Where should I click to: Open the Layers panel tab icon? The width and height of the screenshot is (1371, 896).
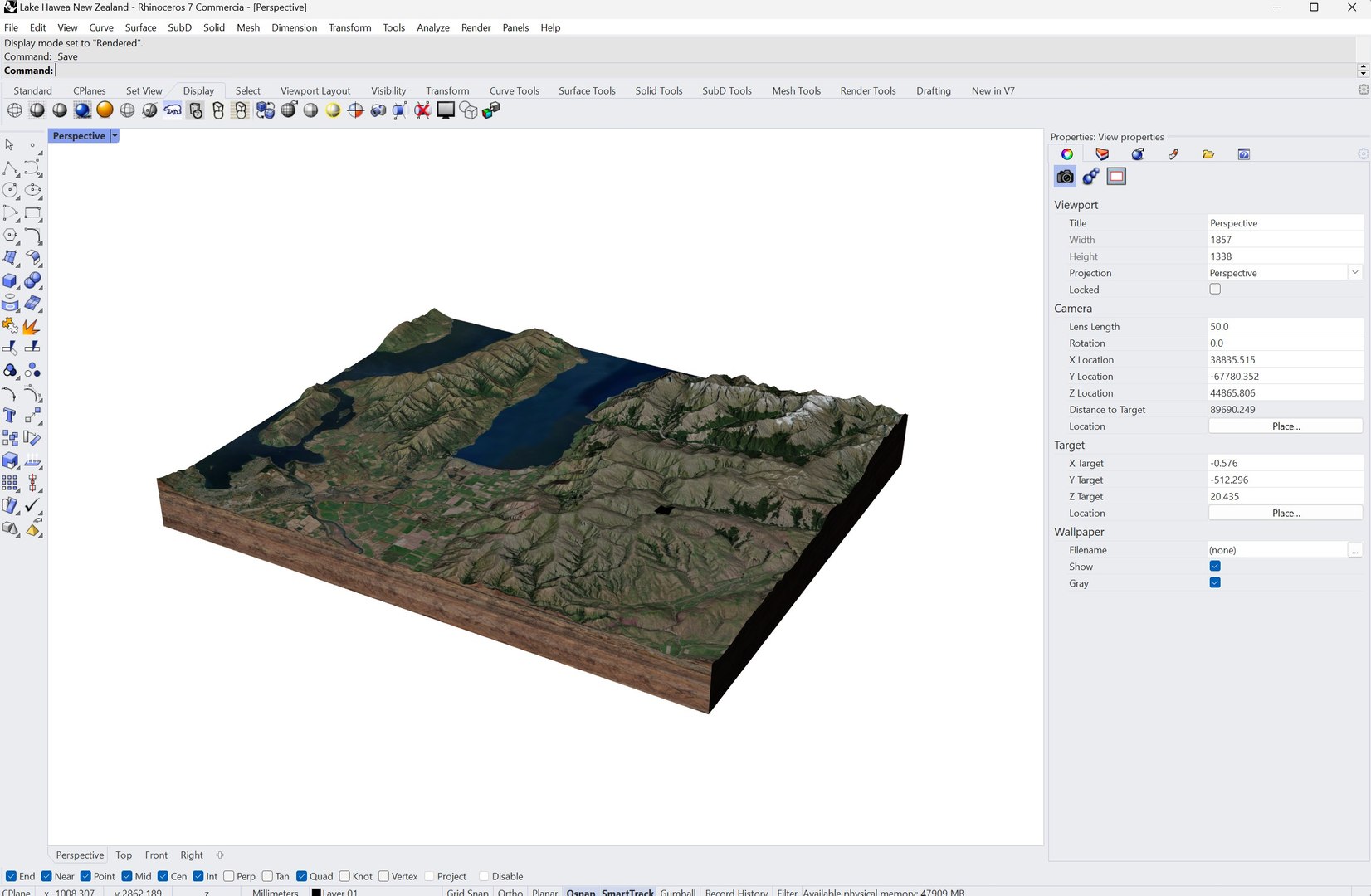coord(1102,154)
